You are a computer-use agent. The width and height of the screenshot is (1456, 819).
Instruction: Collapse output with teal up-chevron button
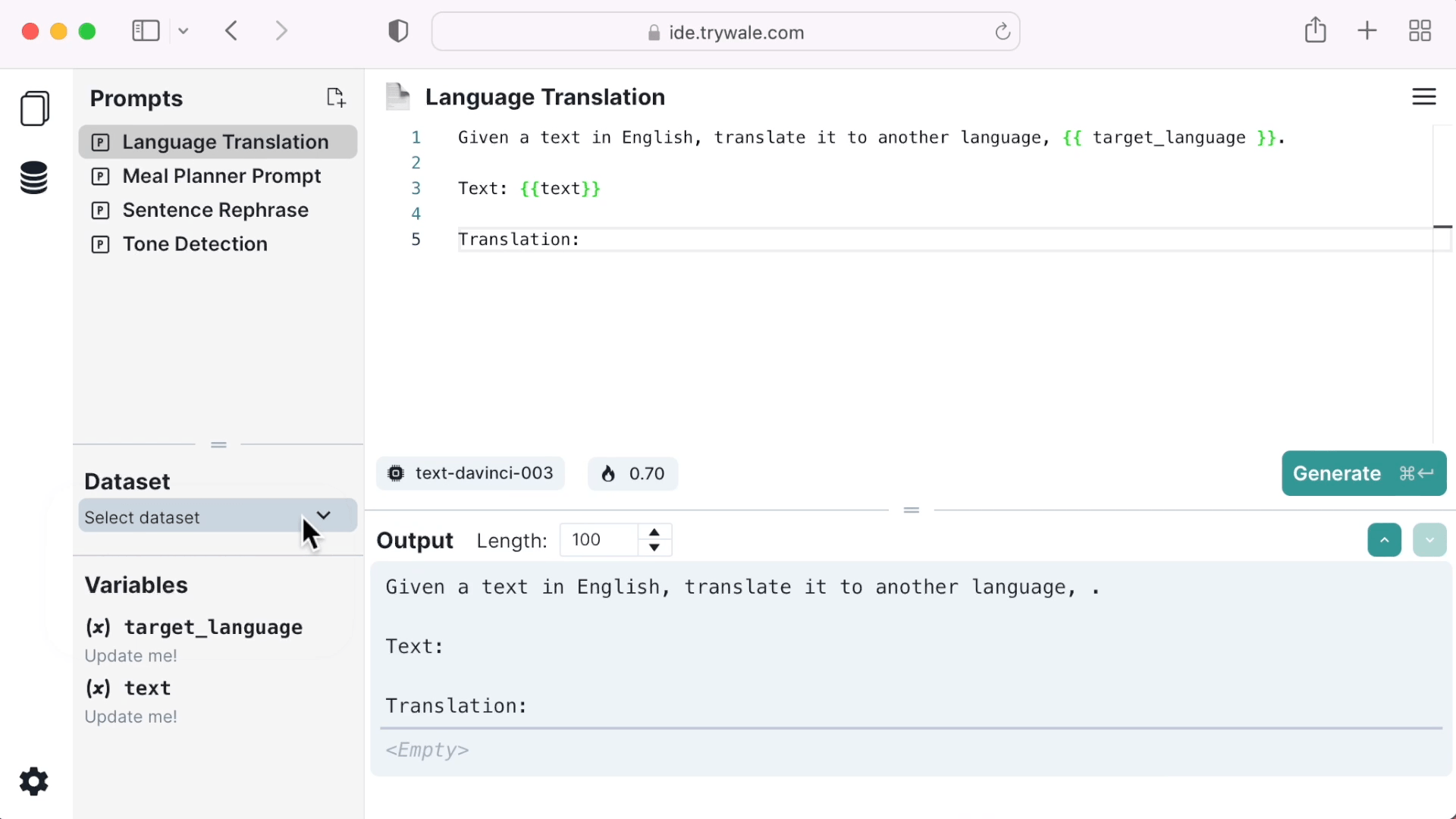coord(1384,540)
